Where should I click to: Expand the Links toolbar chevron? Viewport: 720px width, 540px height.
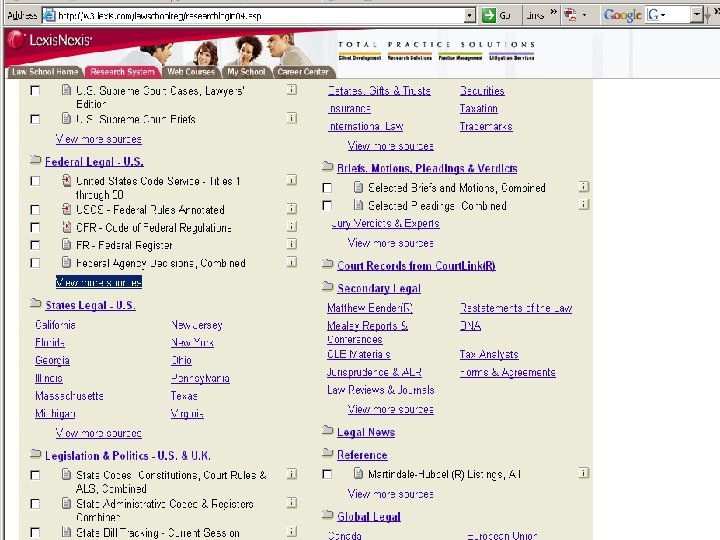tap(553, 13)
